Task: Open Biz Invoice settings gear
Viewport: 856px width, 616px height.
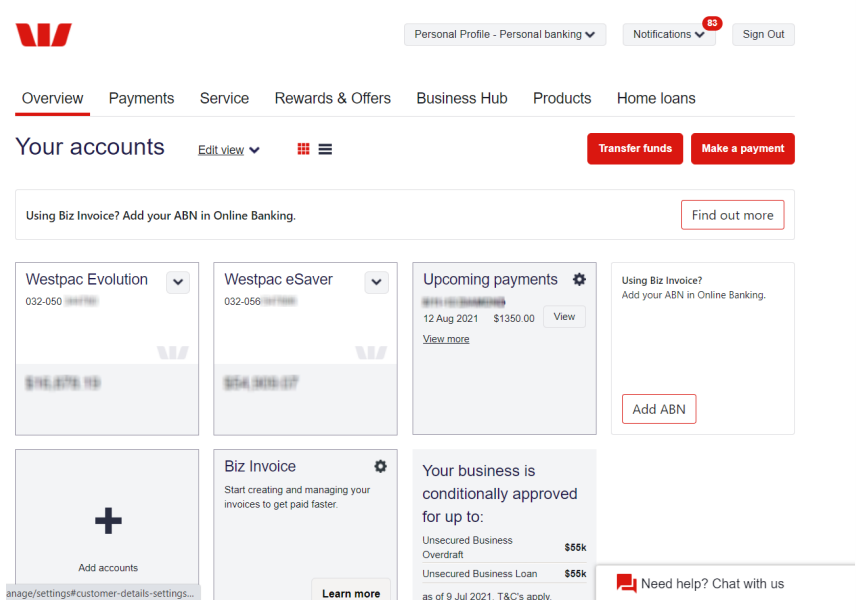Action: (x=380, y=466)
